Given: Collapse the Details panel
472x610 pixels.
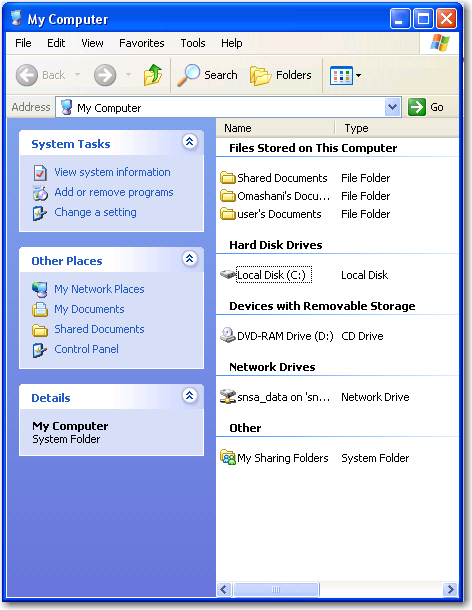Looking at the screenshot, I should pyautogui.click(x=190, y=396).
